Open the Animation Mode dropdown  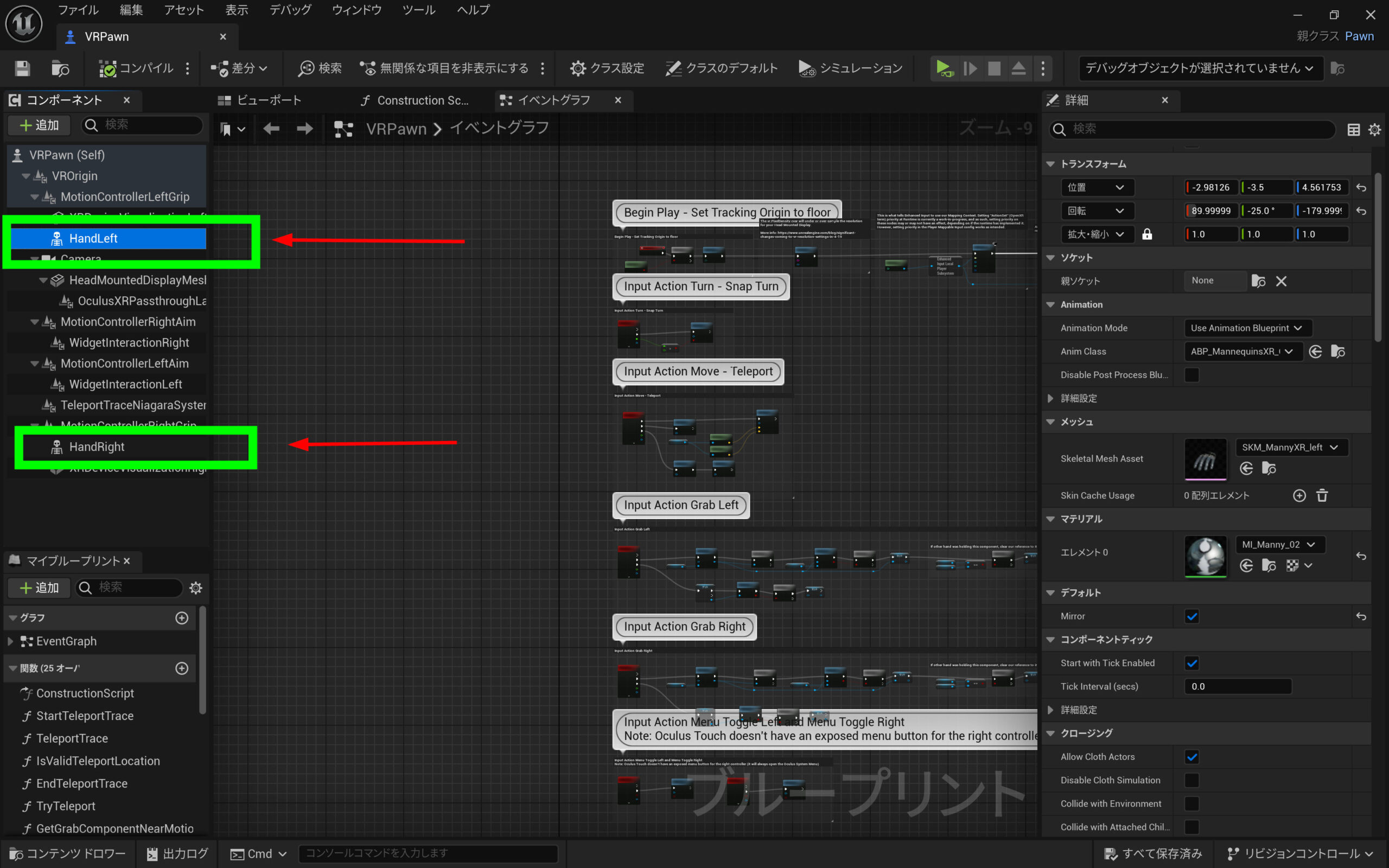1247,328
